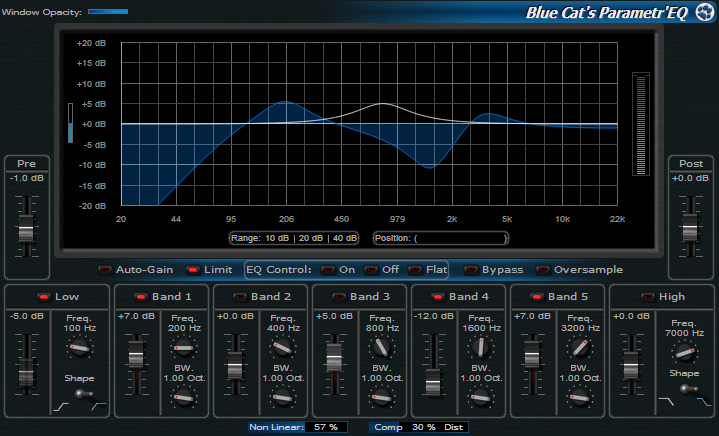Select the 20 dB range
719x436 pixels.
[311, 238]
